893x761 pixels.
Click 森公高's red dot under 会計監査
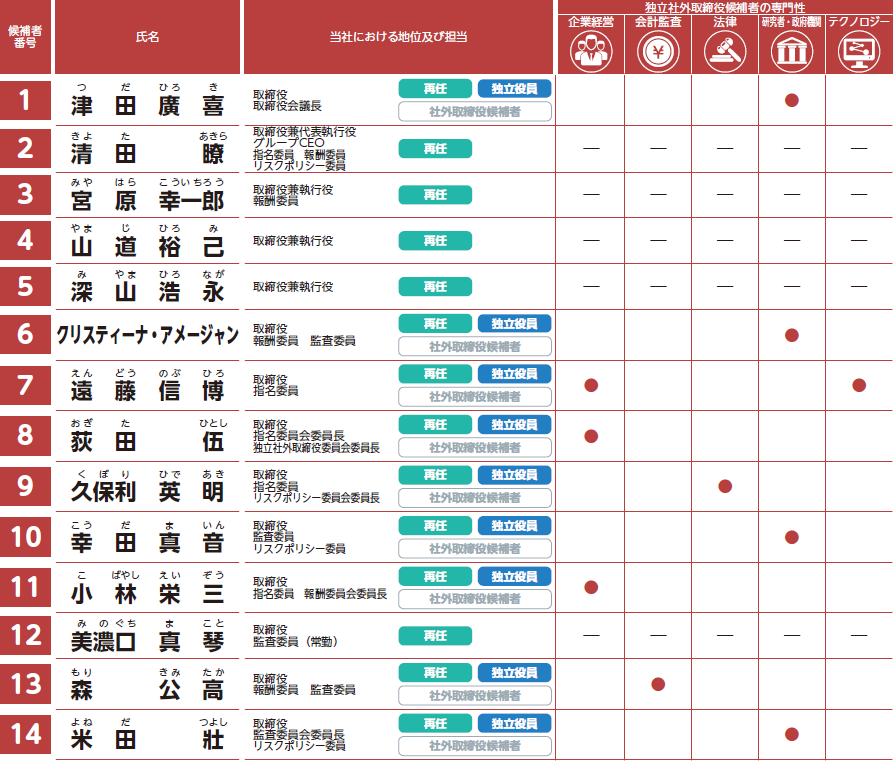[x=658, y=684]
